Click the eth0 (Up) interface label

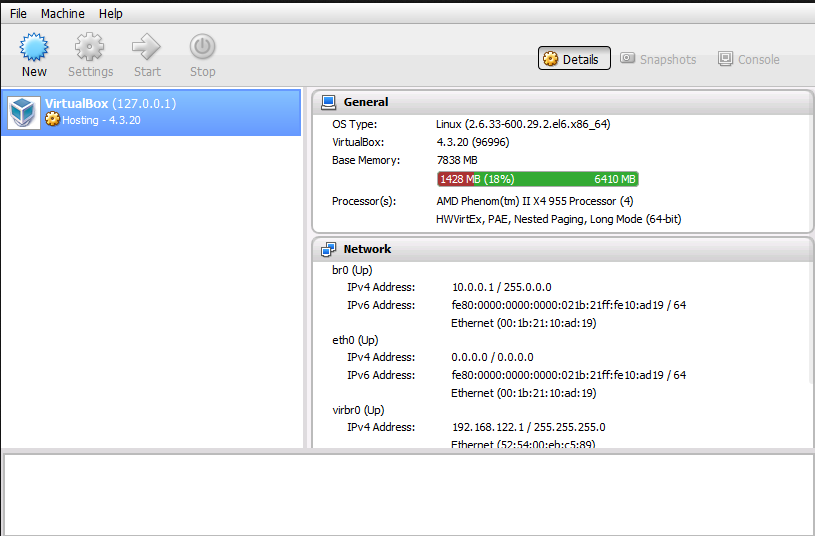click(x=356, y=340)
